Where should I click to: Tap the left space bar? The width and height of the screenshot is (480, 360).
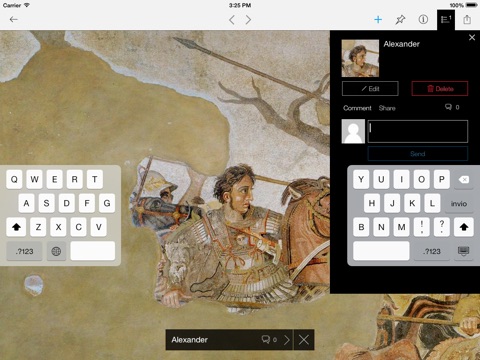[93, 251]
